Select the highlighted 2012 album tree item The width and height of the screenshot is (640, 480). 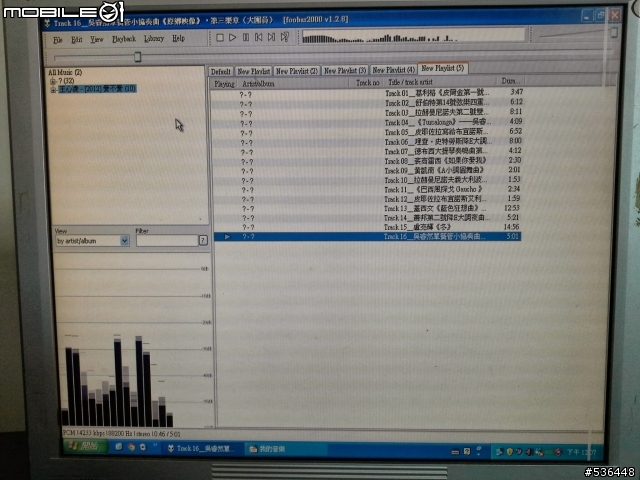(97, 89)
